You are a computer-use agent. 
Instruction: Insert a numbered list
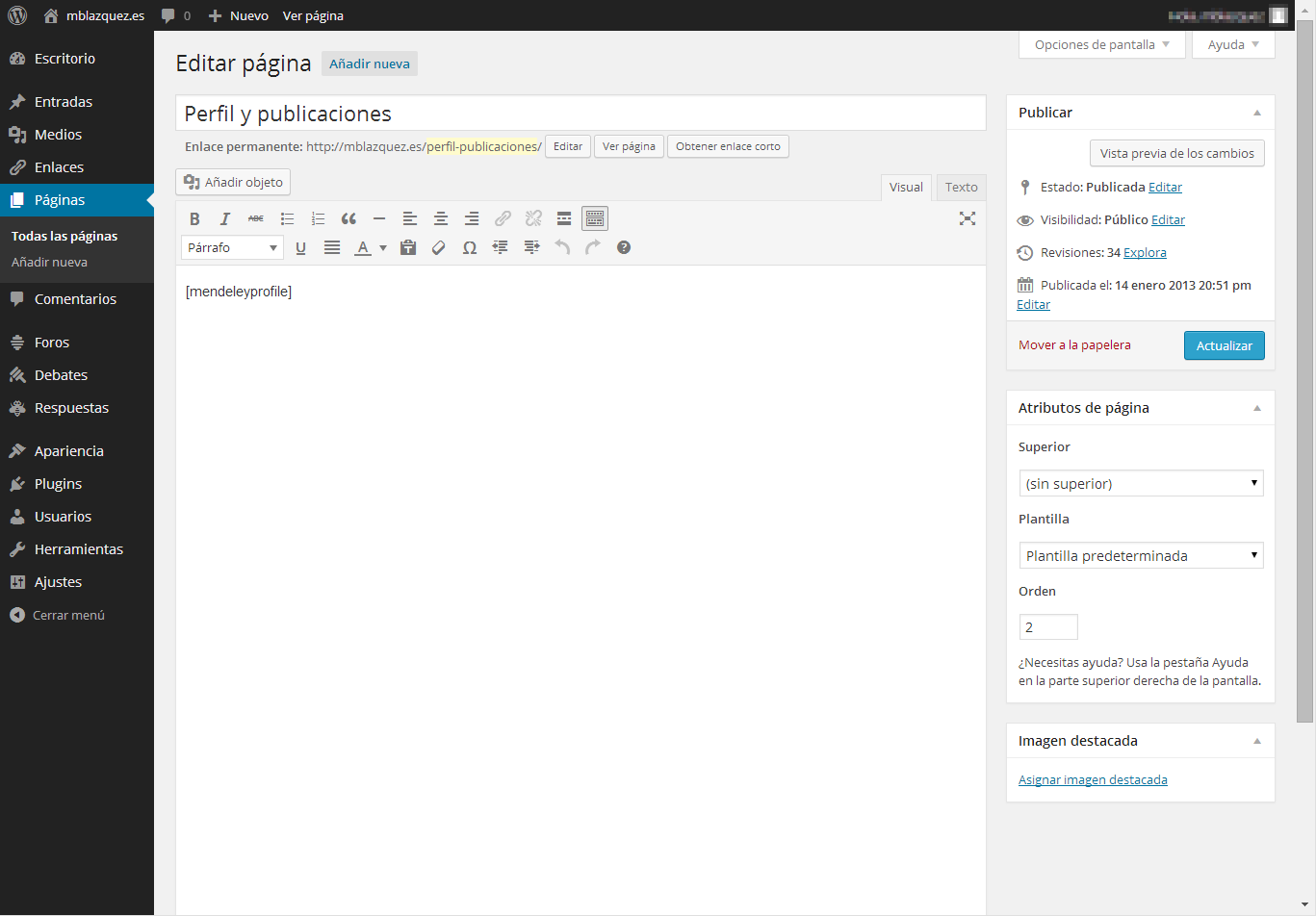318,218
